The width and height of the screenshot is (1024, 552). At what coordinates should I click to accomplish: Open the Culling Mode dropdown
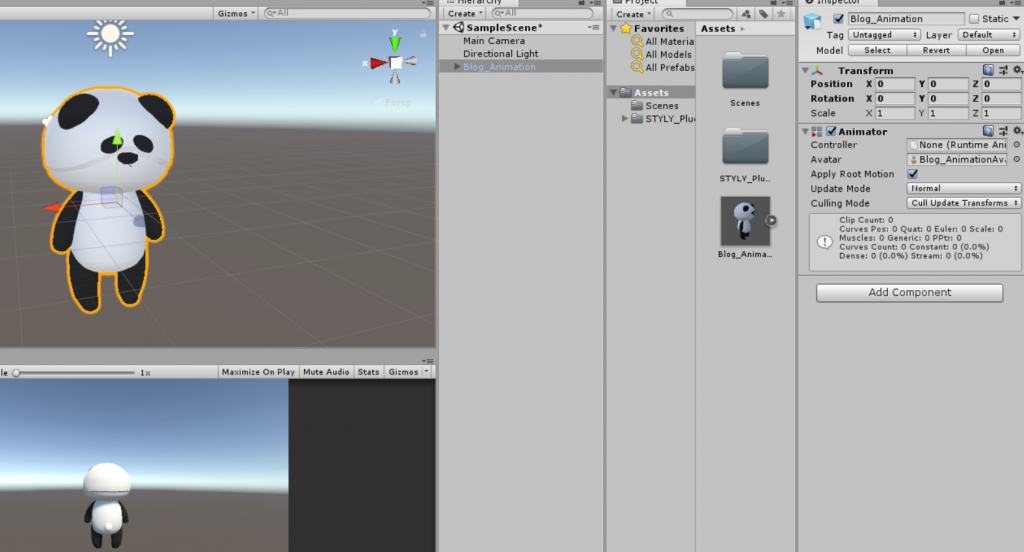click(x=963, y=203)
